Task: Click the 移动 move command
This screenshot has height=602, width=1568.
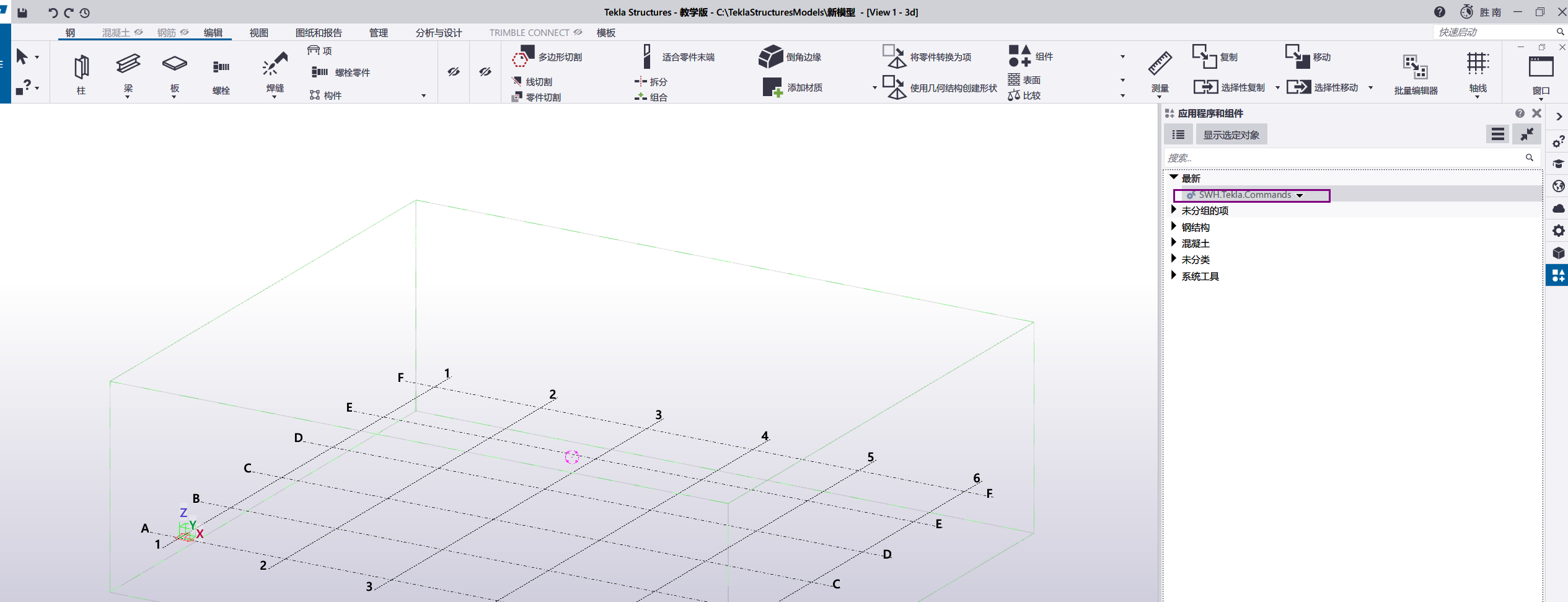Action: [x=1308, y=57]
